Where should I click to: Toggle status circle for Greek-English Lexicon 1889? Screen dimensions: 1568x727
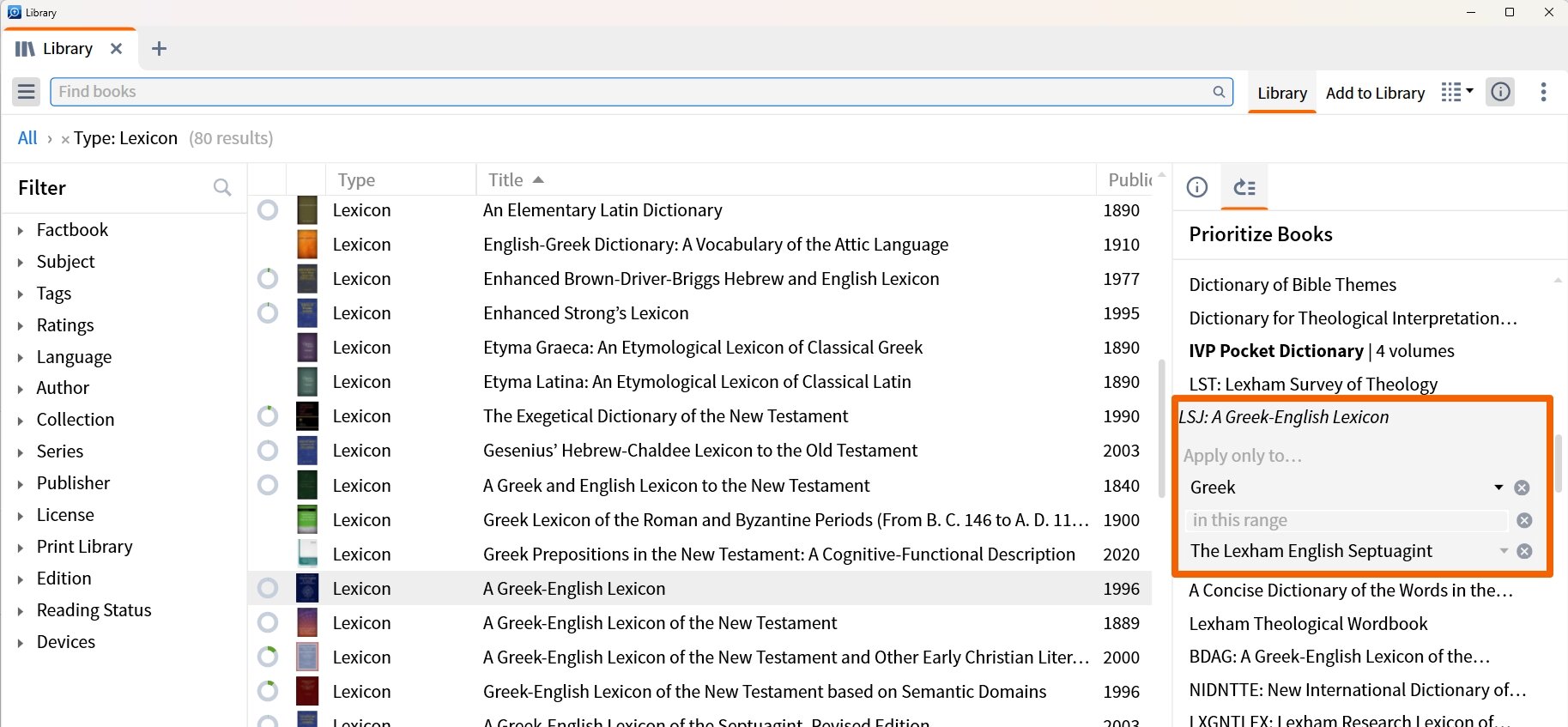(x=268, y=623)
